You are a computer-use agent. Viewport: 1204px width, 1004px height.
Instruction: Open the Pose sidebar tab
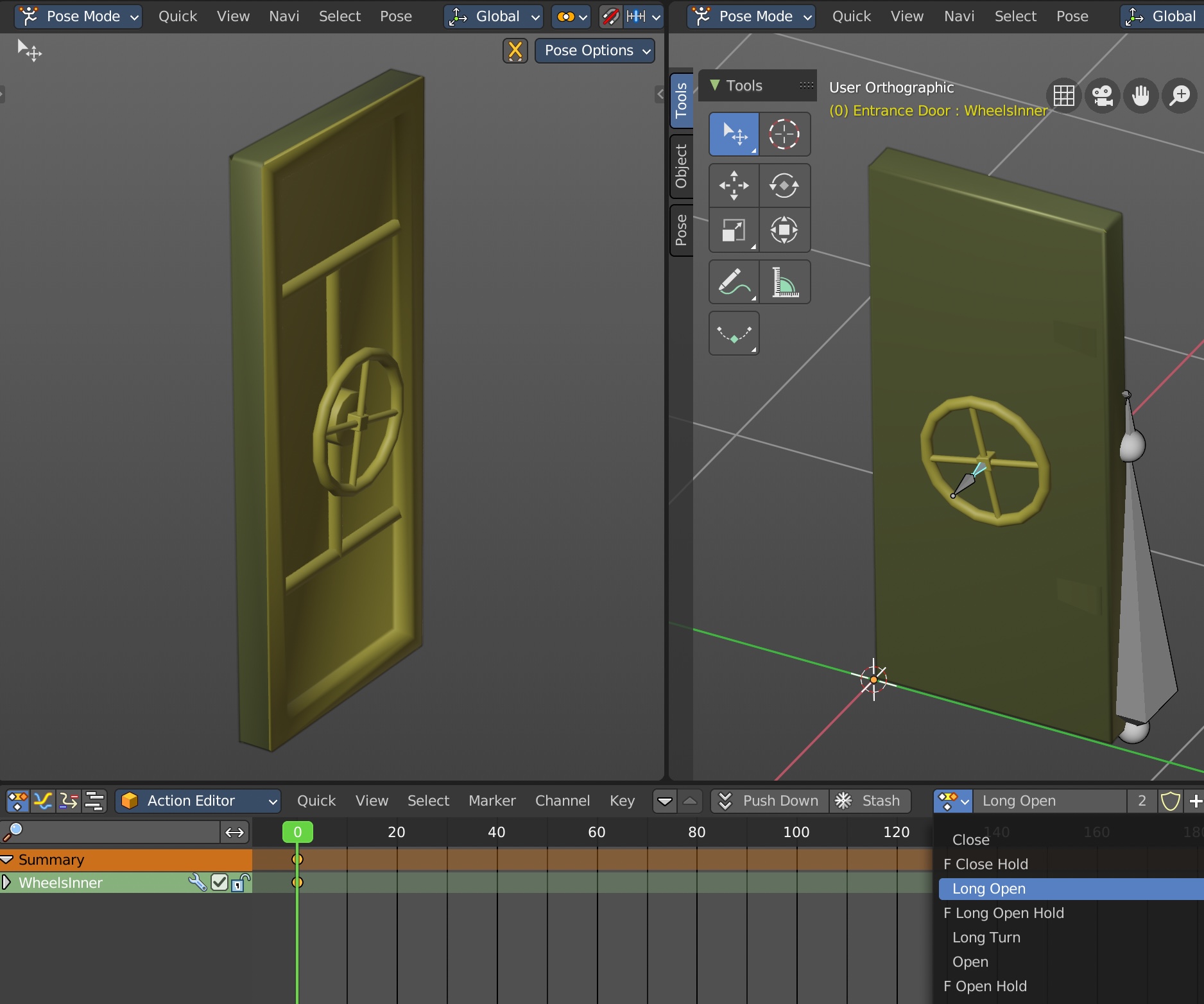pos(681,230)
